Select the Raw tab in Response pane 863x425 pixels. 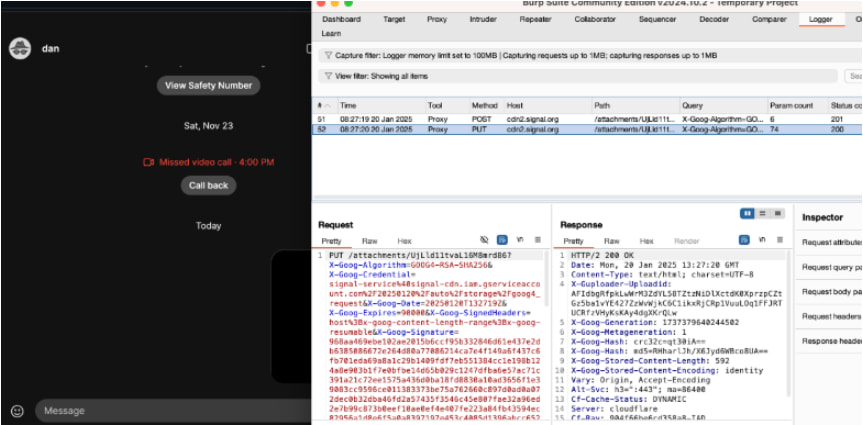611,241
